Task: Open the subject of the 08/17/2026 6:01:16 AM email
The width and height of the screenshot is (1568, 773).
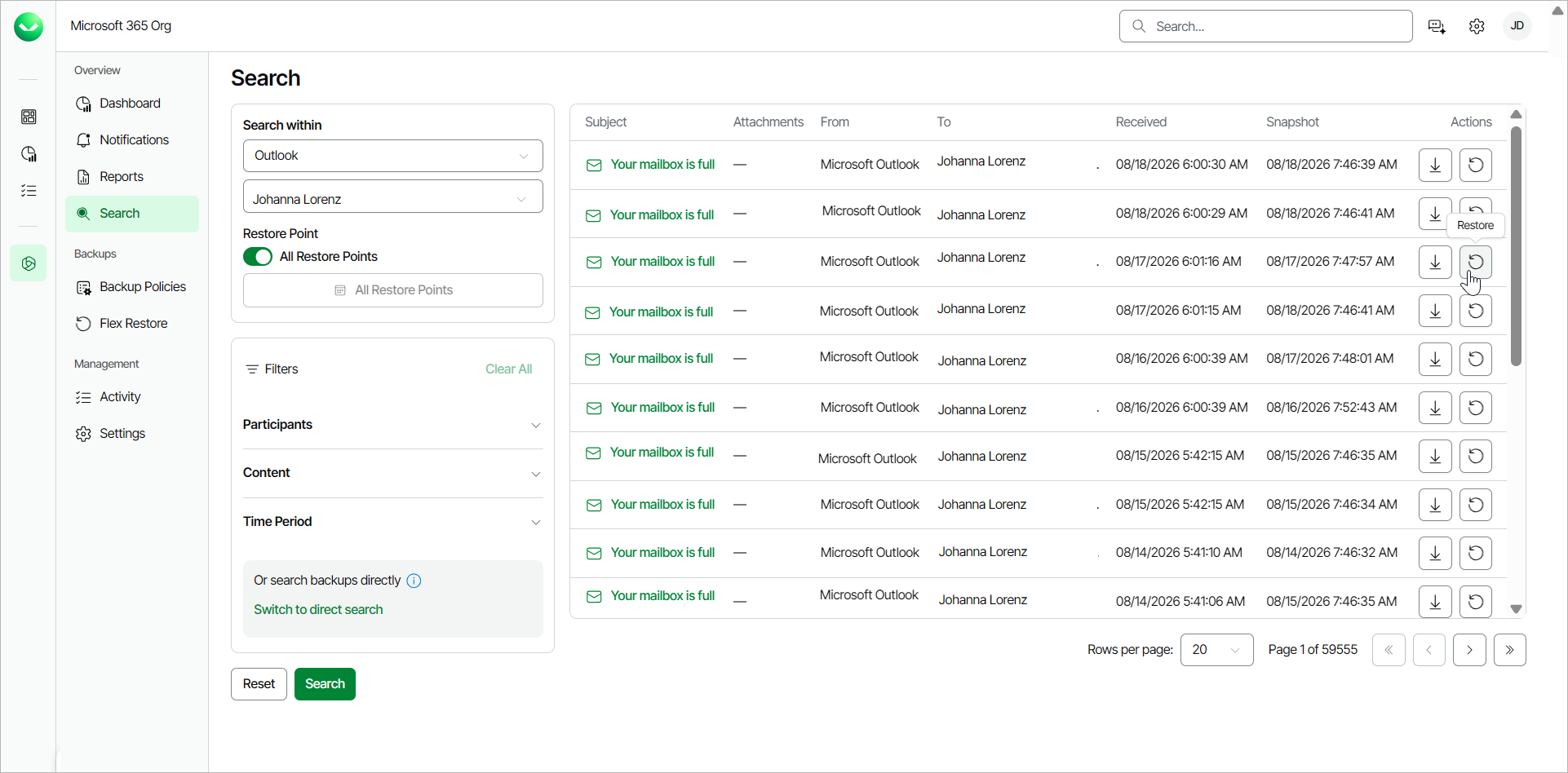Action: [x=662, y=262]
